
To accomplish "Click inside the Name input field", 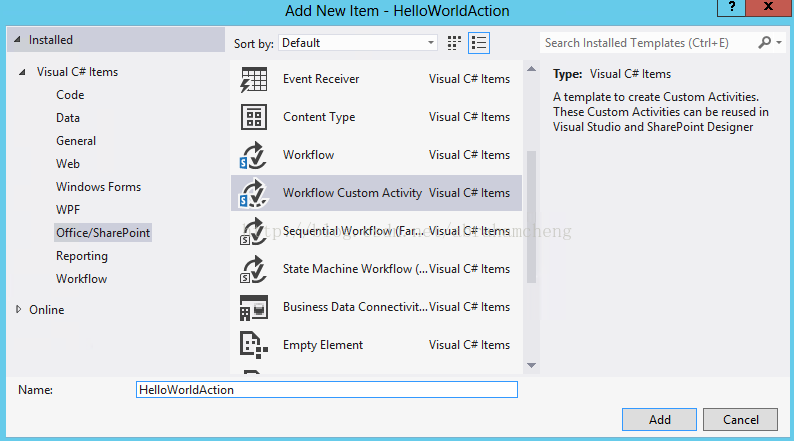I will pos(327,390).
